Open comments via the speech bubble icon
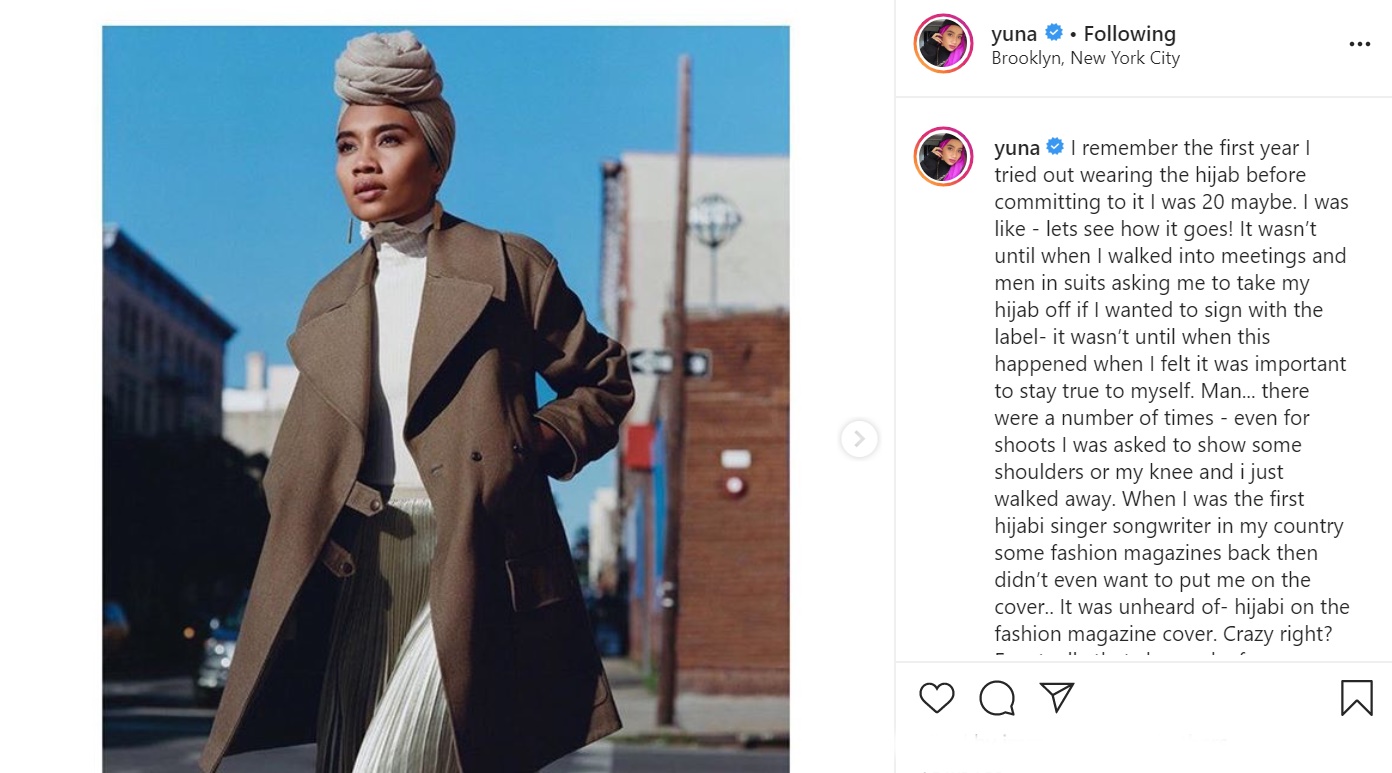 [x=997, y=698]
